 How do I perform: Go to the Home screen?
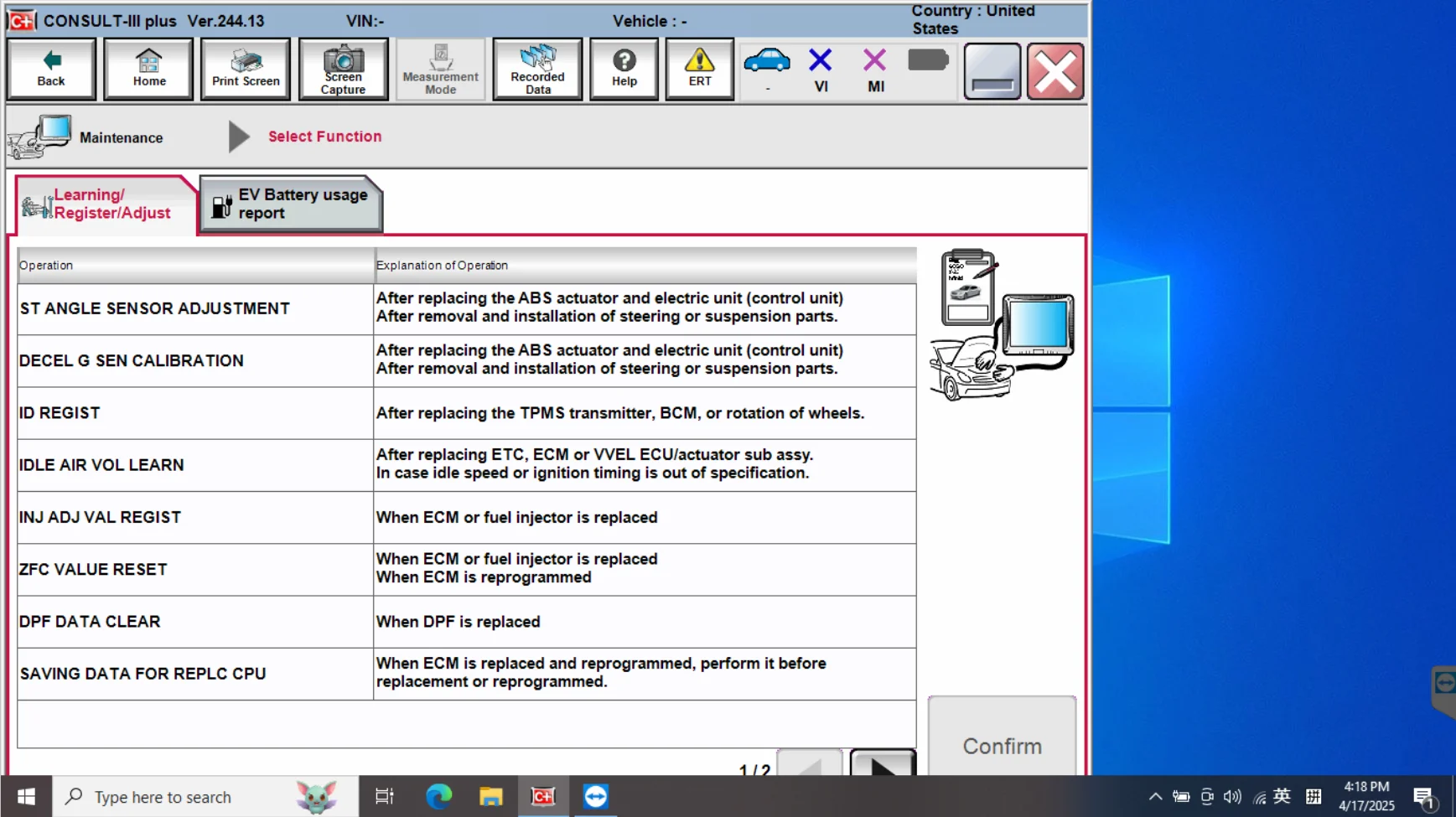click(148, 69)
